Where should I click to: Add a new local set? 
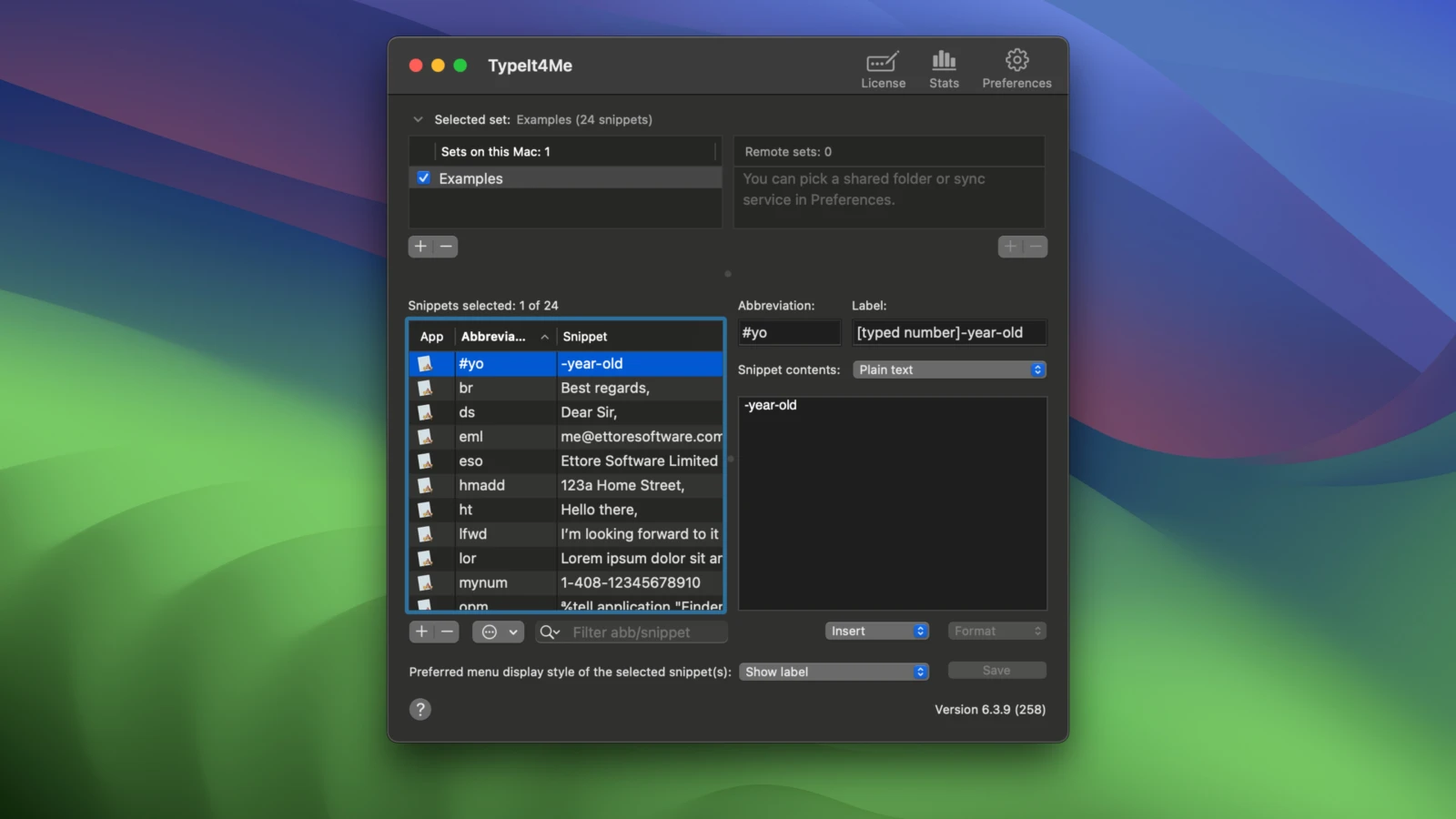click(x=420, y=247)
